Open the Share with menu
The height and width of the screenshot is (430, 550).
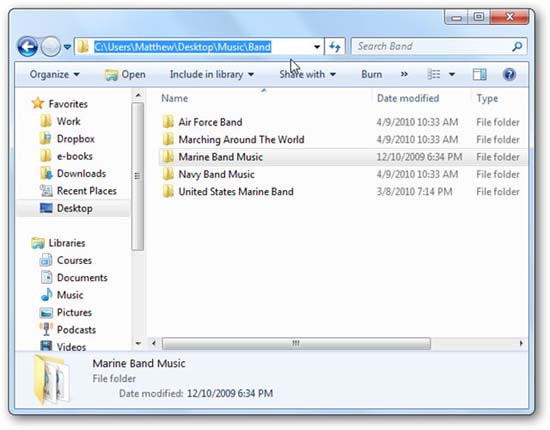[x=308, y=74]
